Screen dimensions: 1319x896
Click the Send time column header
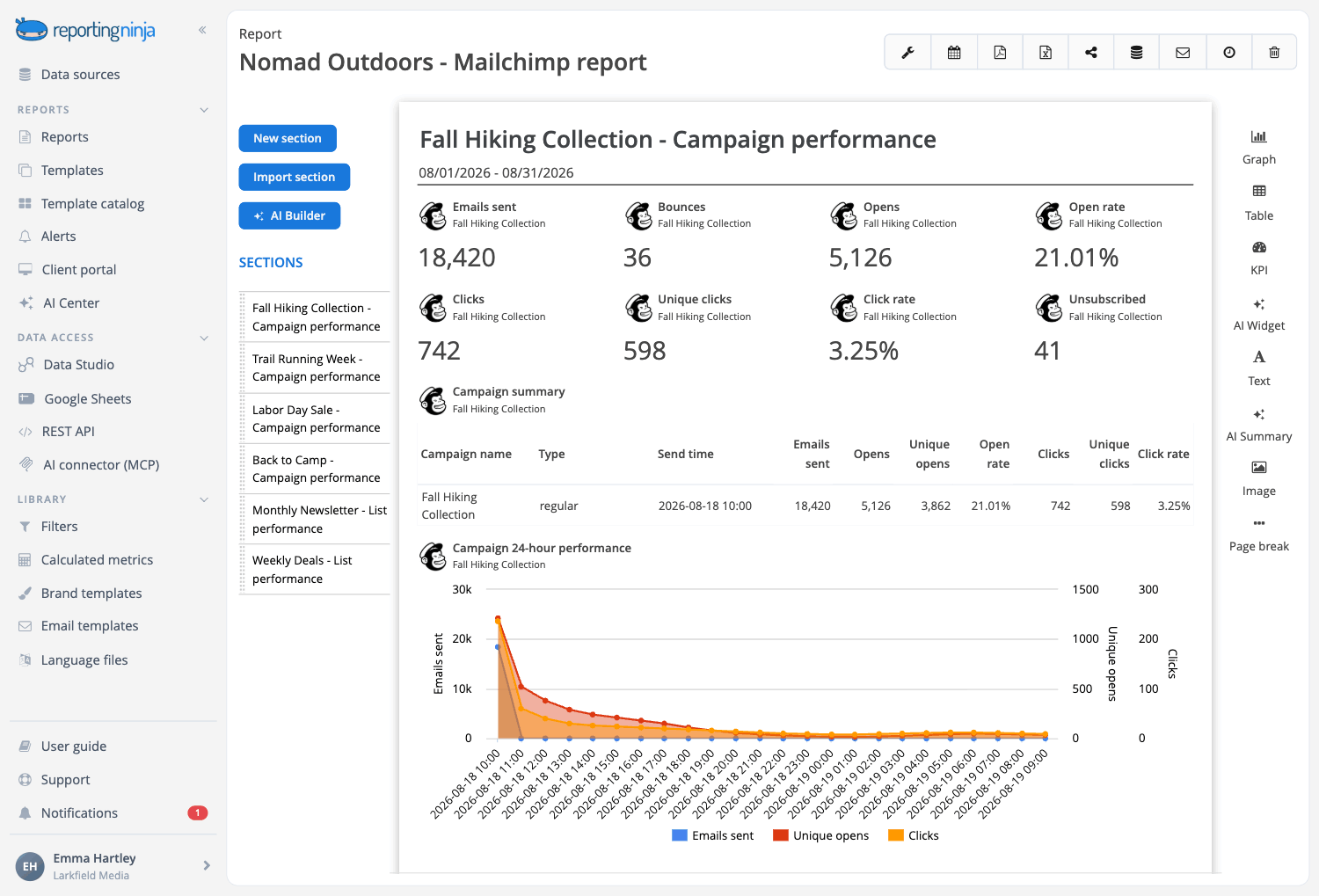(686, 455)
